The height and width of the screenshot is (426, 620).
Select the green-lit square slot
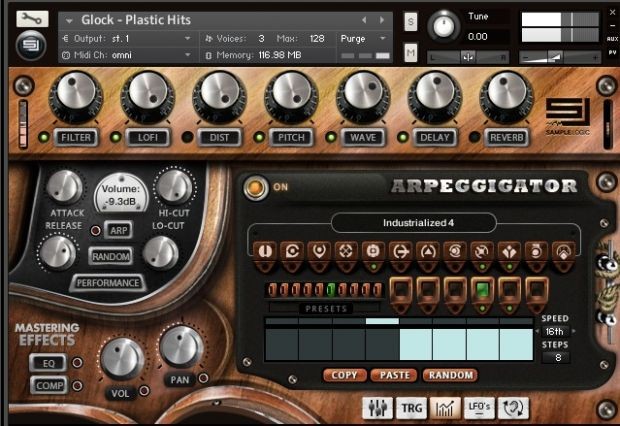(482, 290)
